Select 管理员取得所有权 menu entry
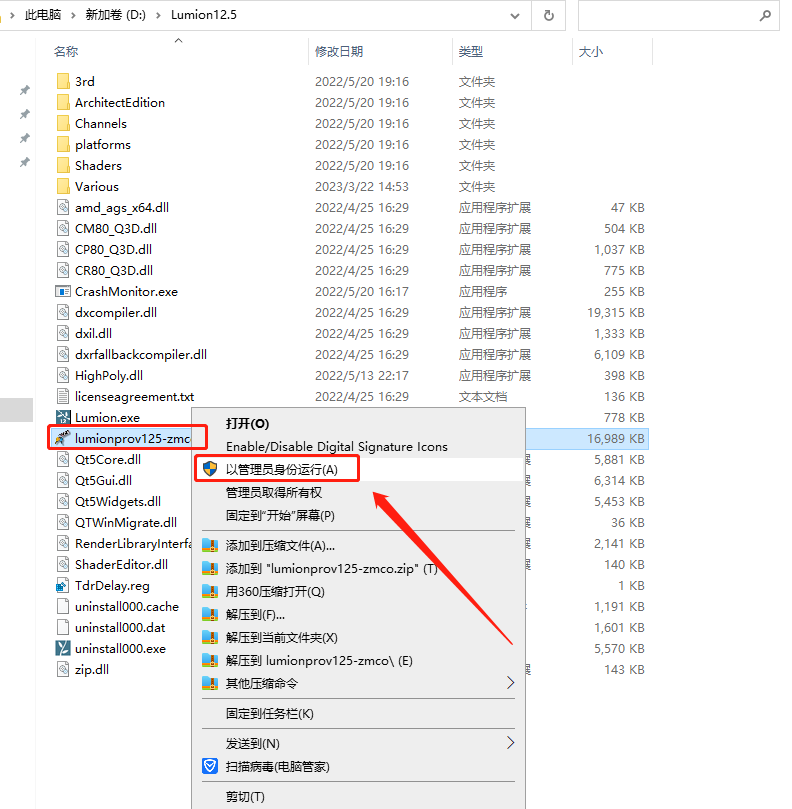 point(359,492)
